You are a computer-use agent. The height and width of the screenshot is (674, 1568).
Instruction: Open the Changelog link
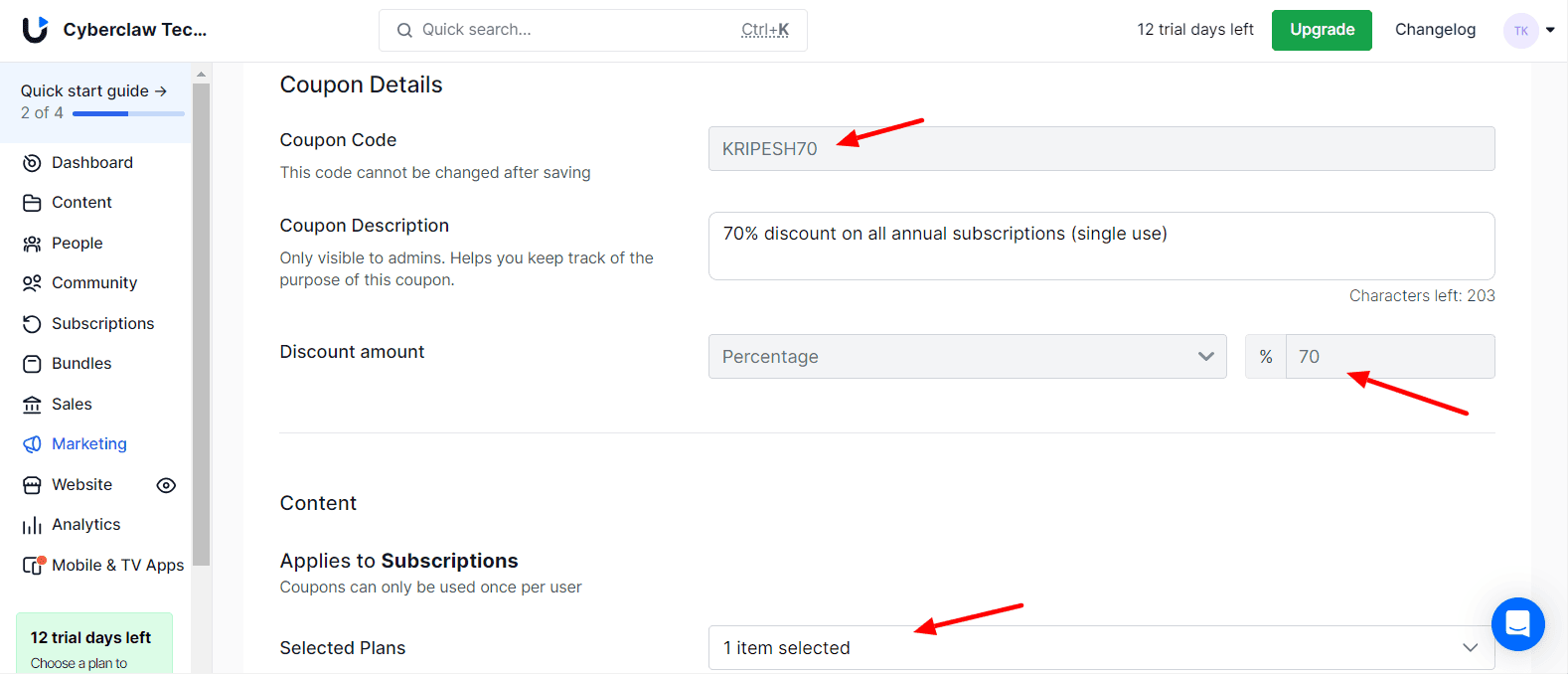click(1435, 30)
